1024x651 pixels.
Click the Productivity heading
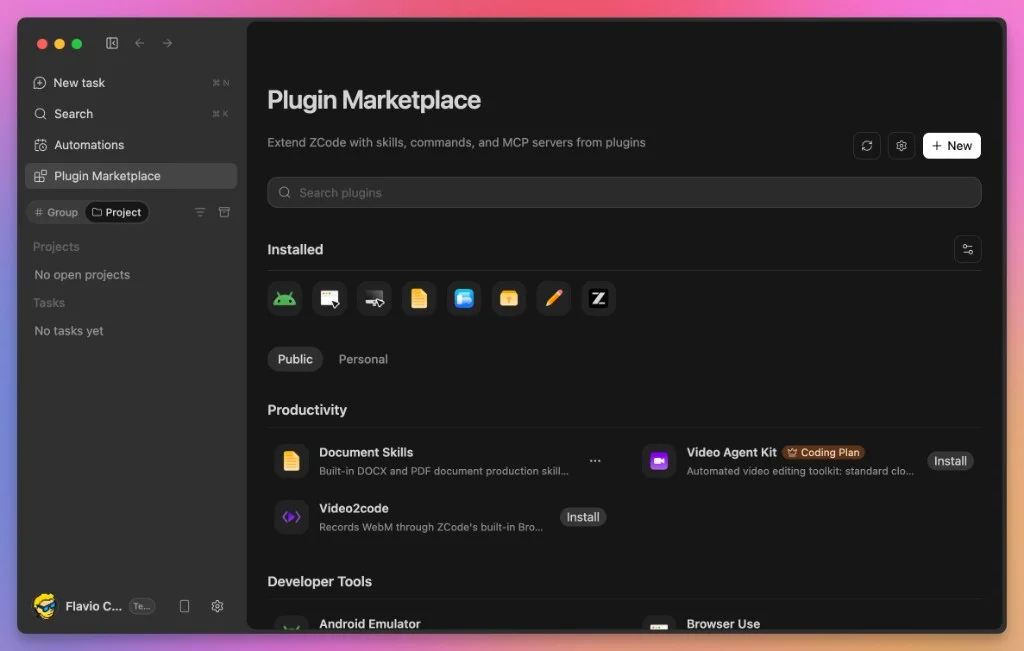point(307,410)
